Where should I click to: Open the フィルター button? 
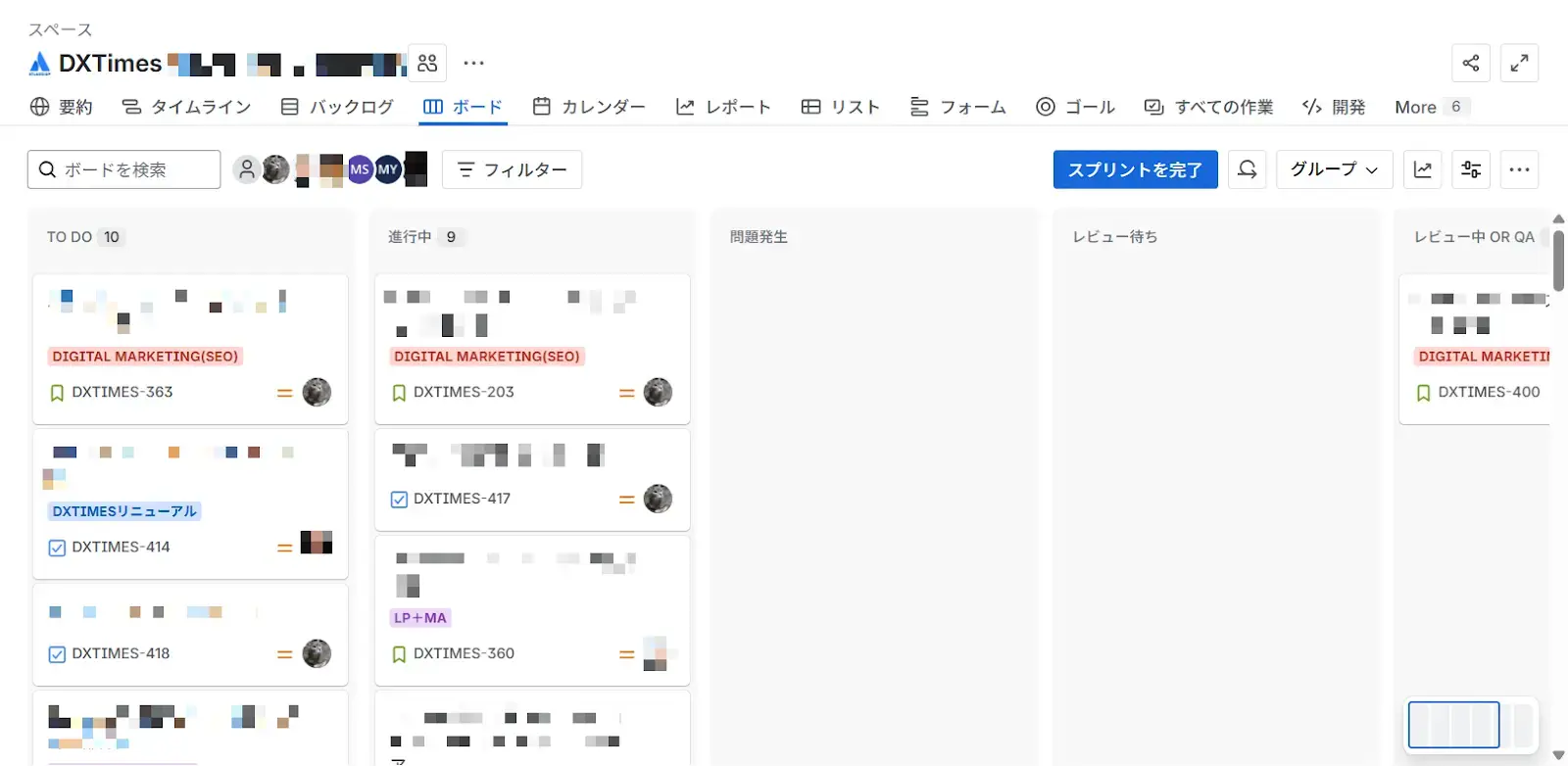512,169
